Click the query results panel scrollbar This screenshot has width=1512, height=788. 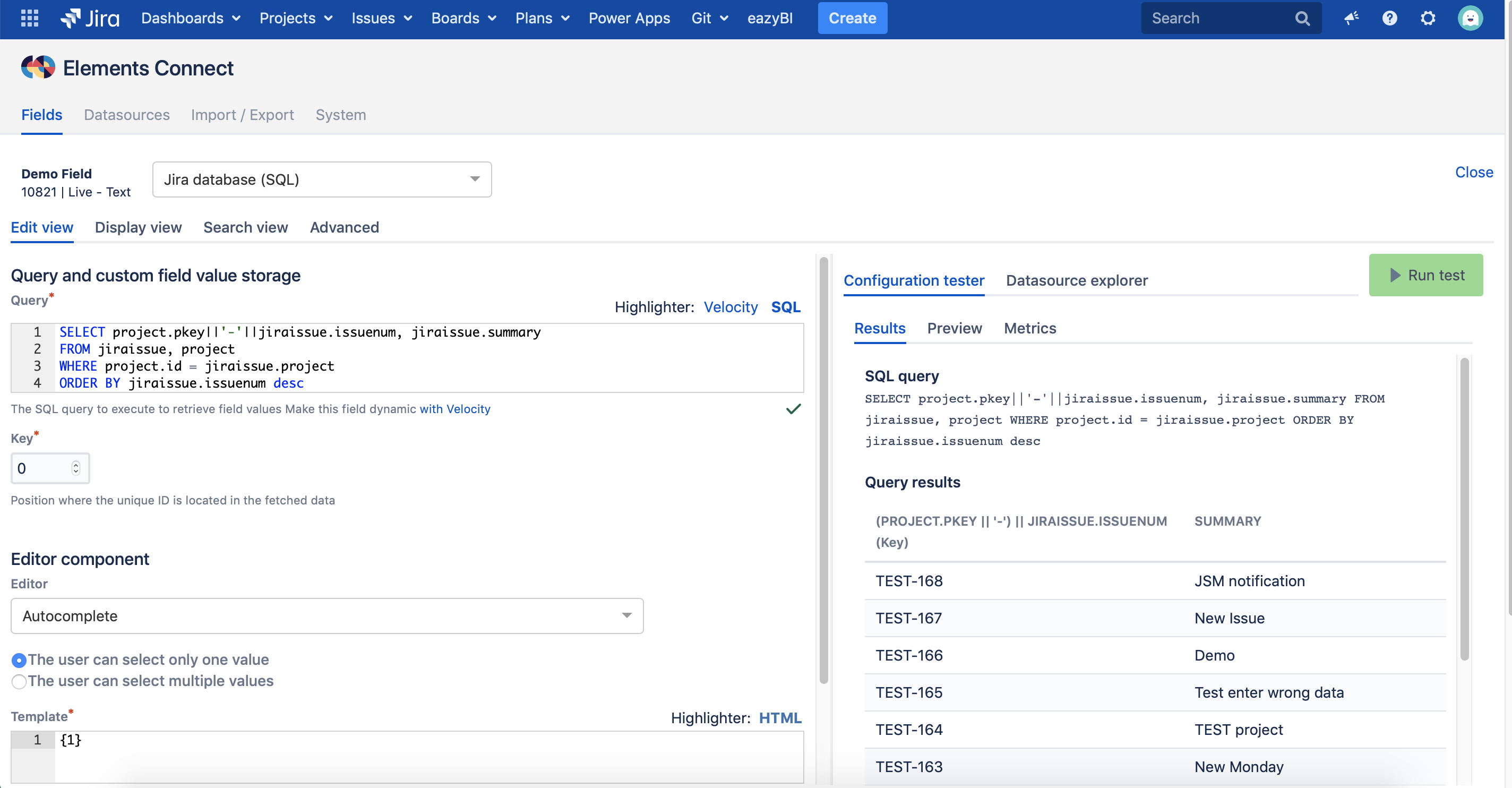[1464, 509]
